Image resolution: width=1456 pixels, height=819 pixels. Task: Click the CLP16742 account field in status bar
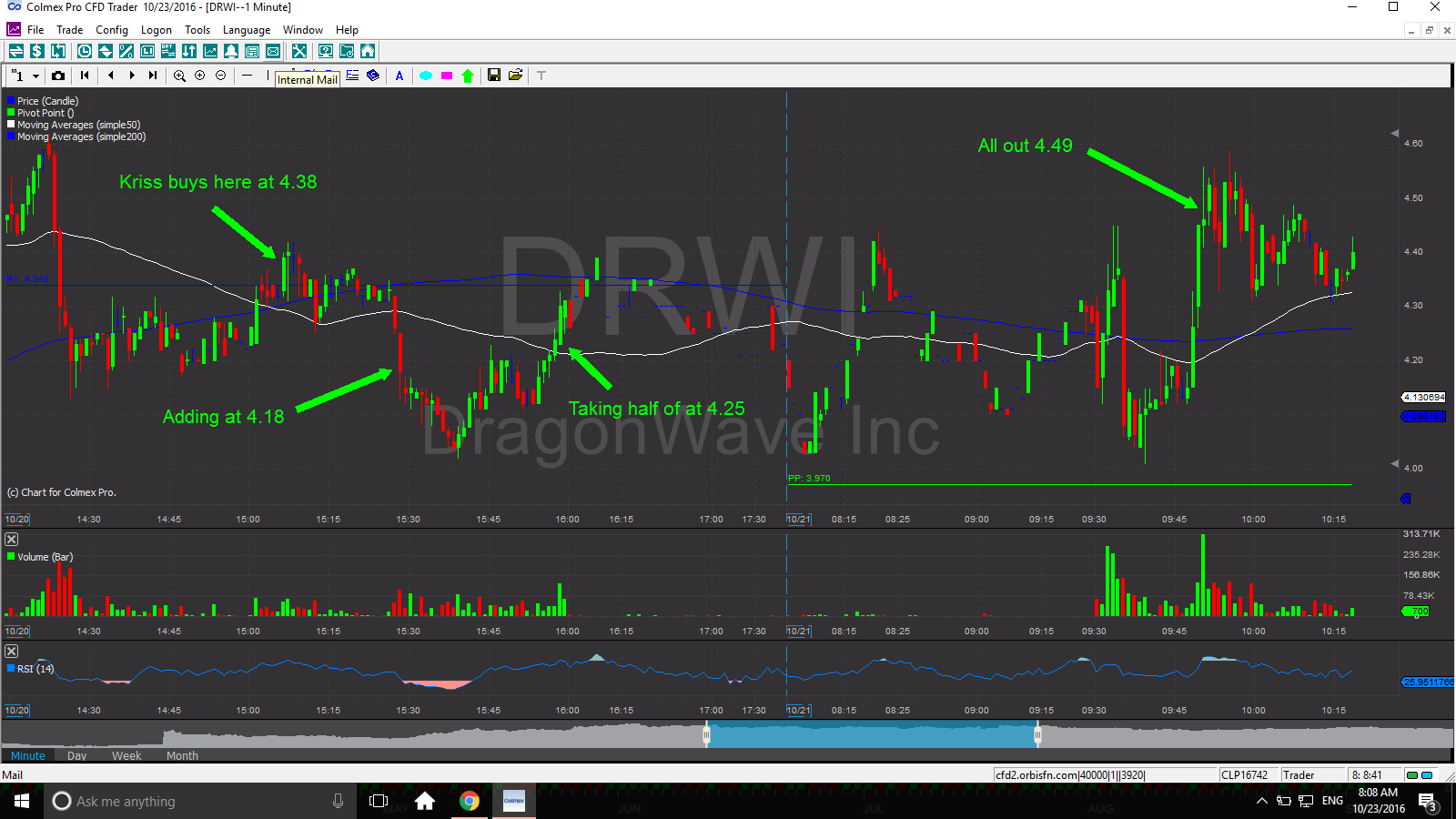1249,775
